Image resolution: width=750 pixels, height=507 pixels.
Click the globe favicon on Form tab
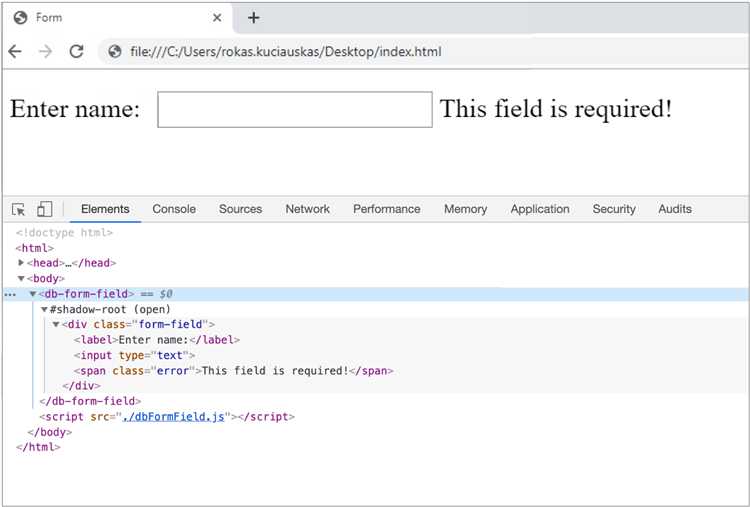coord(21,18)
